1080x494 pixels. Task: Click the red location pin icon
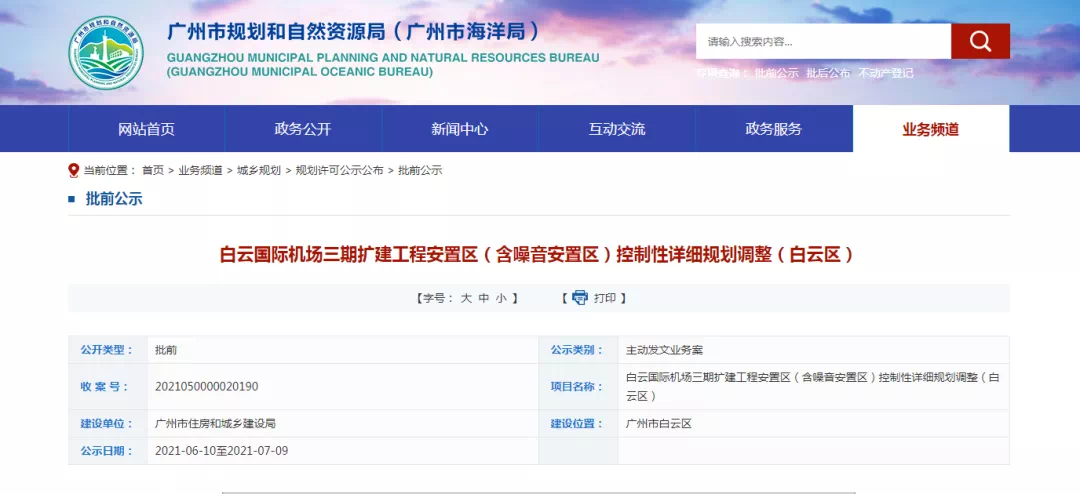point(74,171)
